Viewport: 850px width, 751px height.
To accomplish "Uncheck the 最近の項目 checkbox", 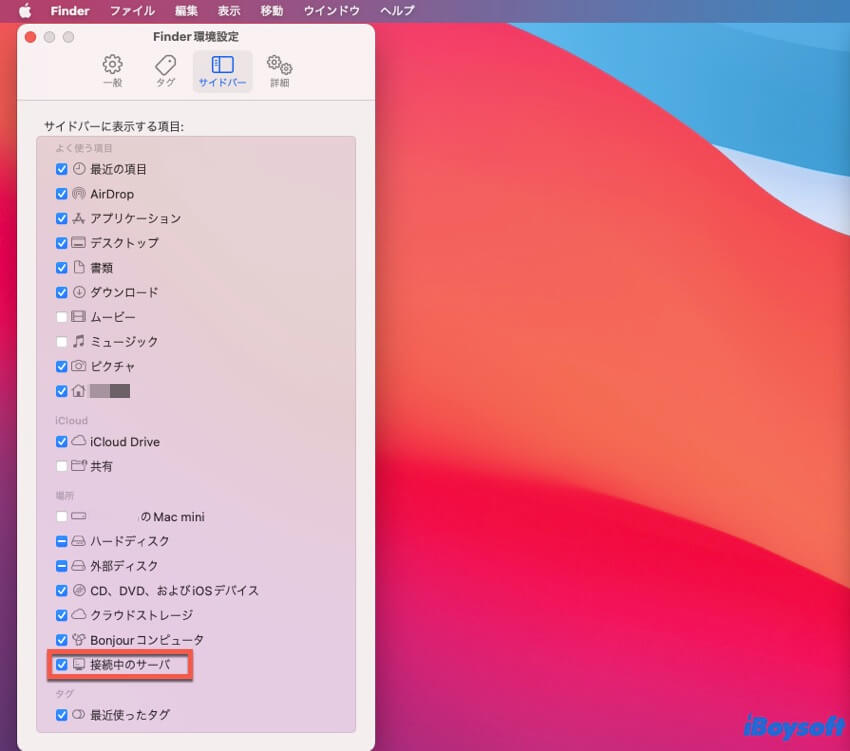I will (x=62, y=169).
